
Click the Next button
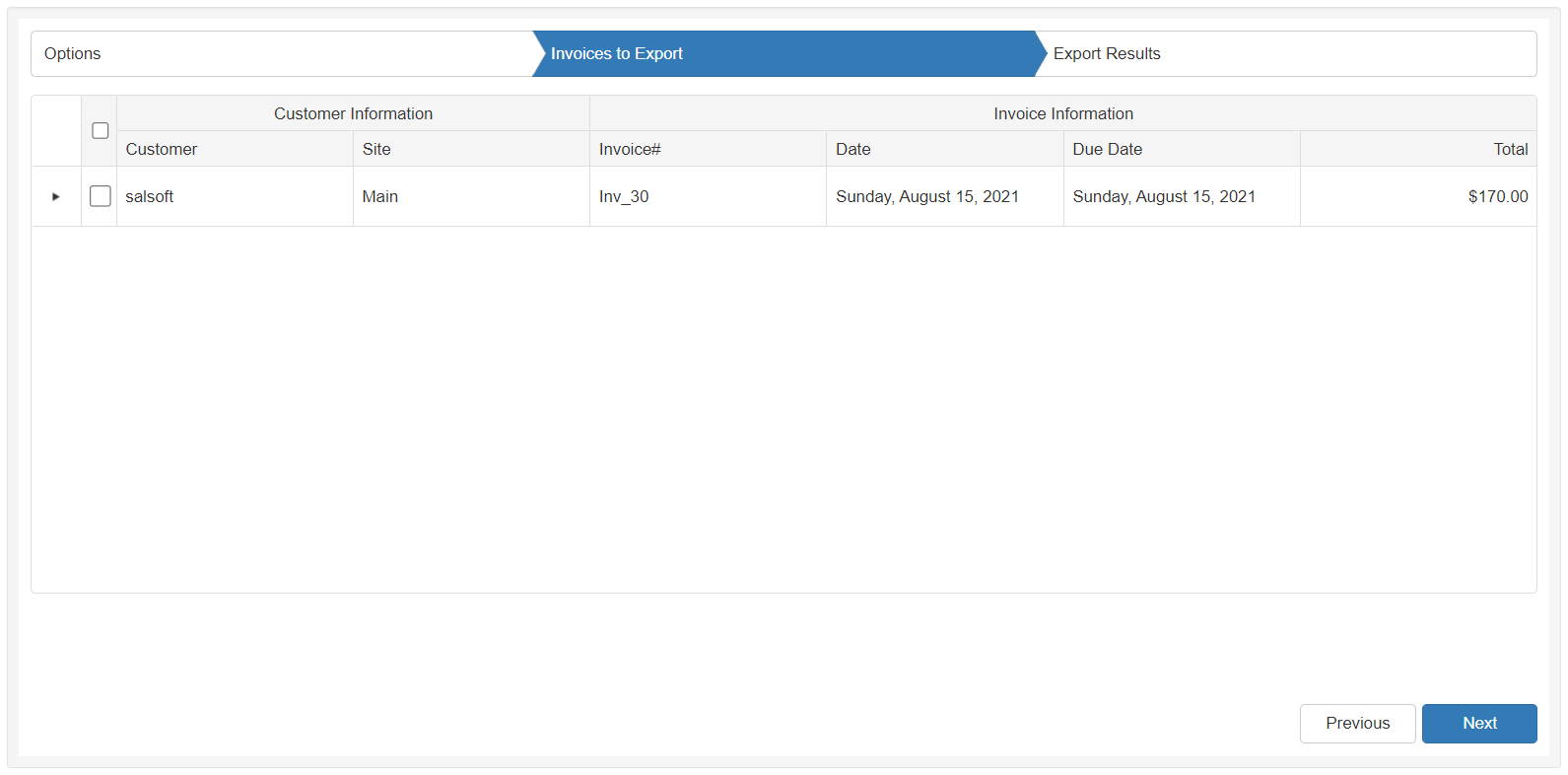click(1478, 724)
